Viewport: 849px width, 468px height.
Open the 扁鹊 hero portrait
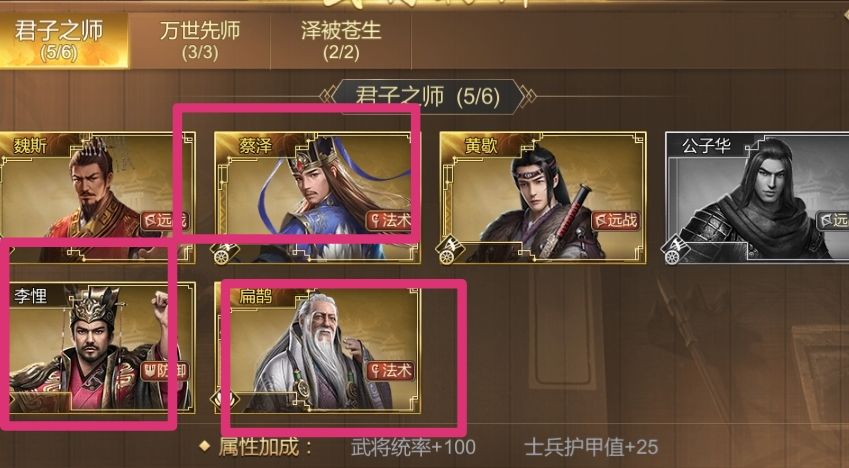tap(318, 348)
